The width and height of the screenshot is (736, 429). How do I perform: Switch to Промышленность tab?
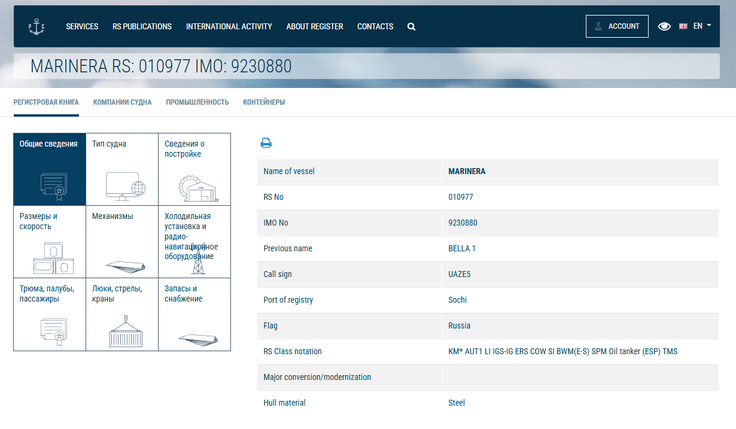(x=197, y=102)
